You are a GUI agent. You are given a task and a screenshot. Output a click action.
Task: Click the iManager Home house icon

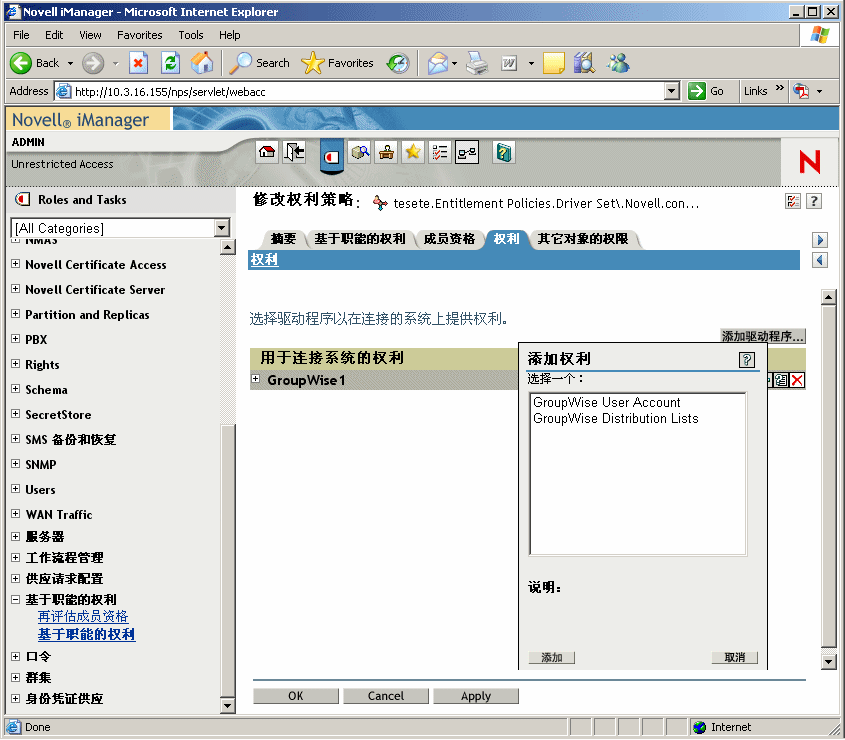[x=267, y=153]
